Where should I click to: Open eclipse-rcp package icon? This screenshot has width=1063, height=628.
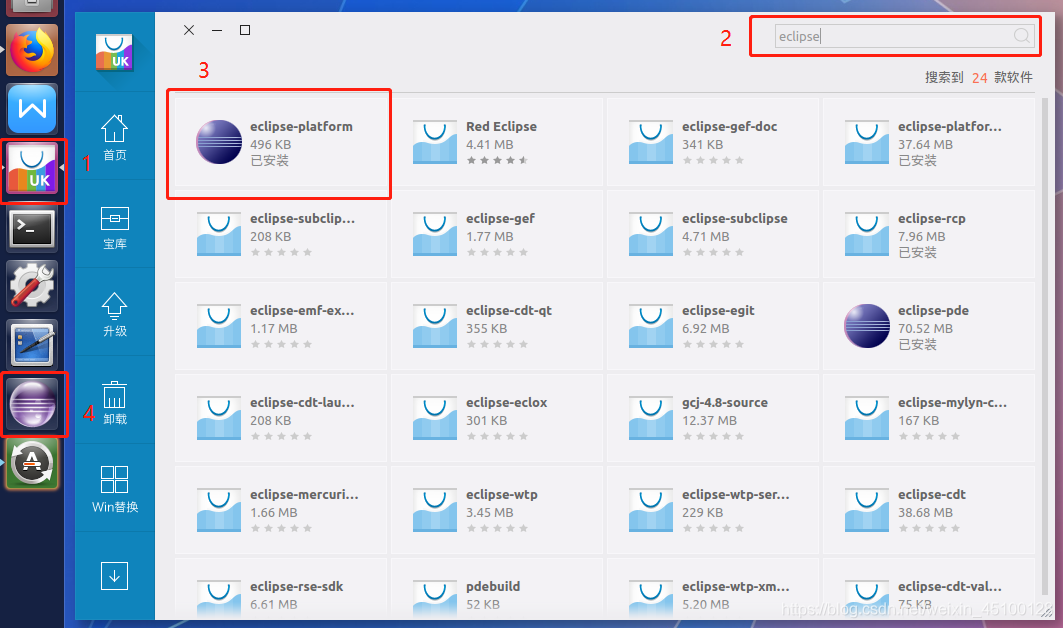coord(867,235)
